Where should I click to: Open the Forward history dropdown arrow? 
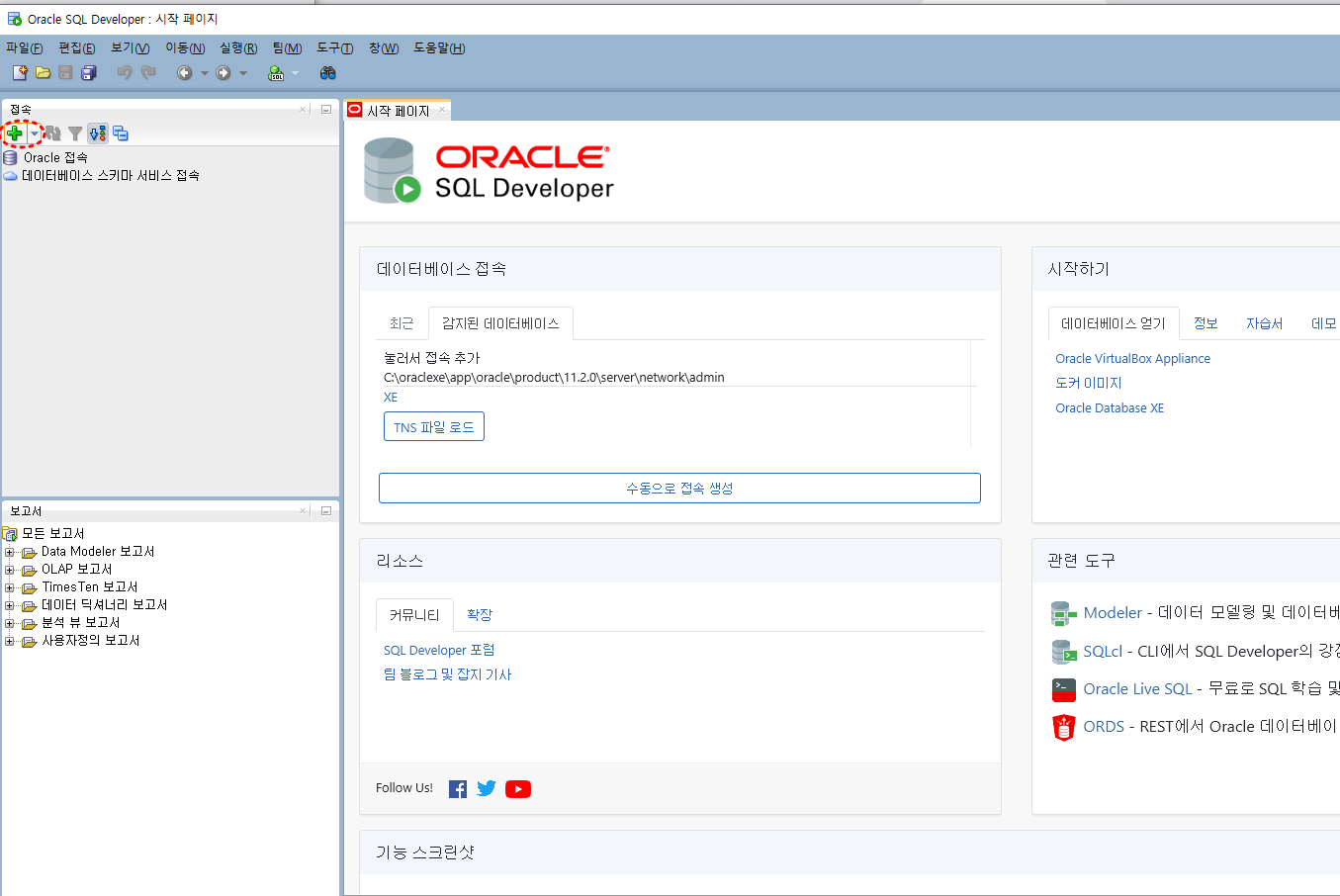pyautogui.click(x=243, y=73)
